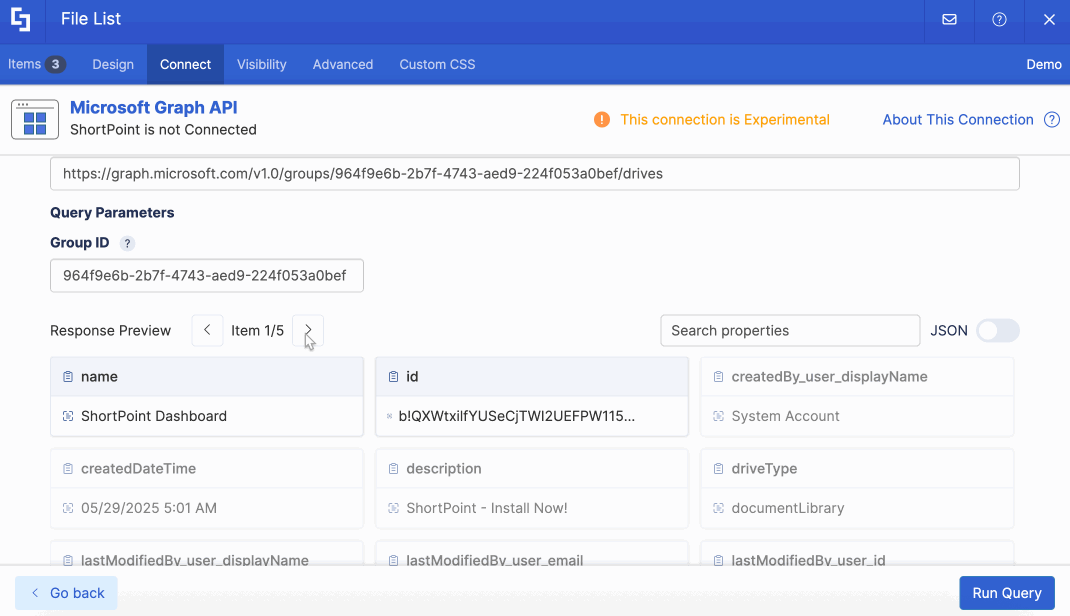Screen dimensions: 1070x616
Task: Click icon beside System Account value
Action: point(718,416)
